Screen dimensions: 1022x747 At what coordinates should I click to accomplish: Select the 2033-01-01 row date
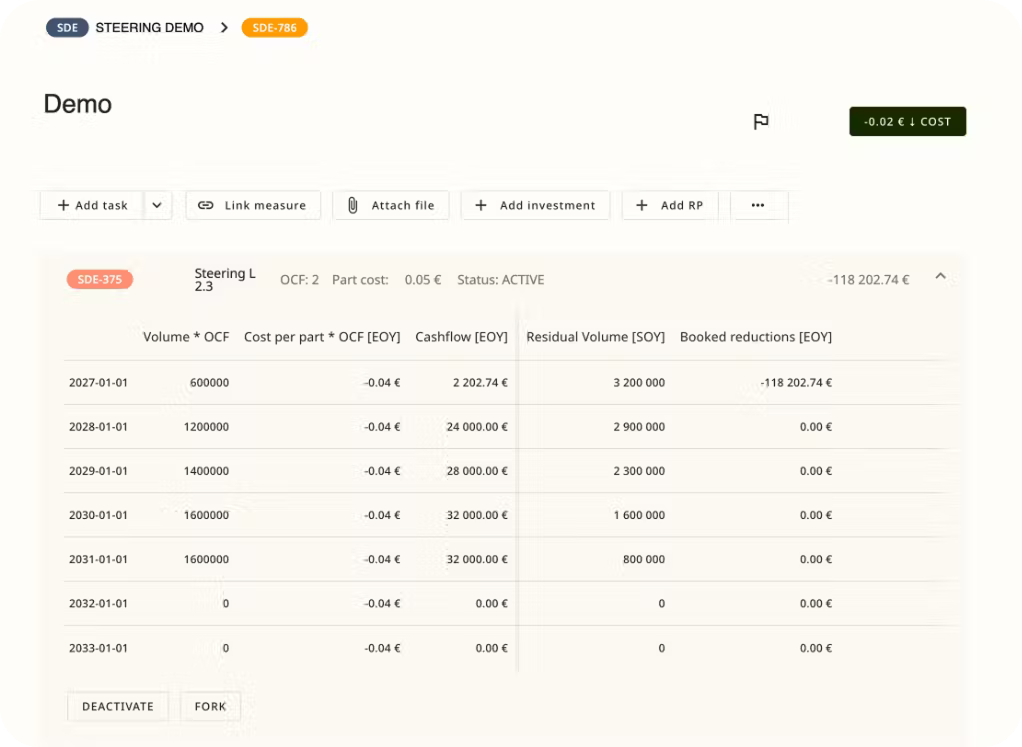pyautogui.click(x=98, y=649)
